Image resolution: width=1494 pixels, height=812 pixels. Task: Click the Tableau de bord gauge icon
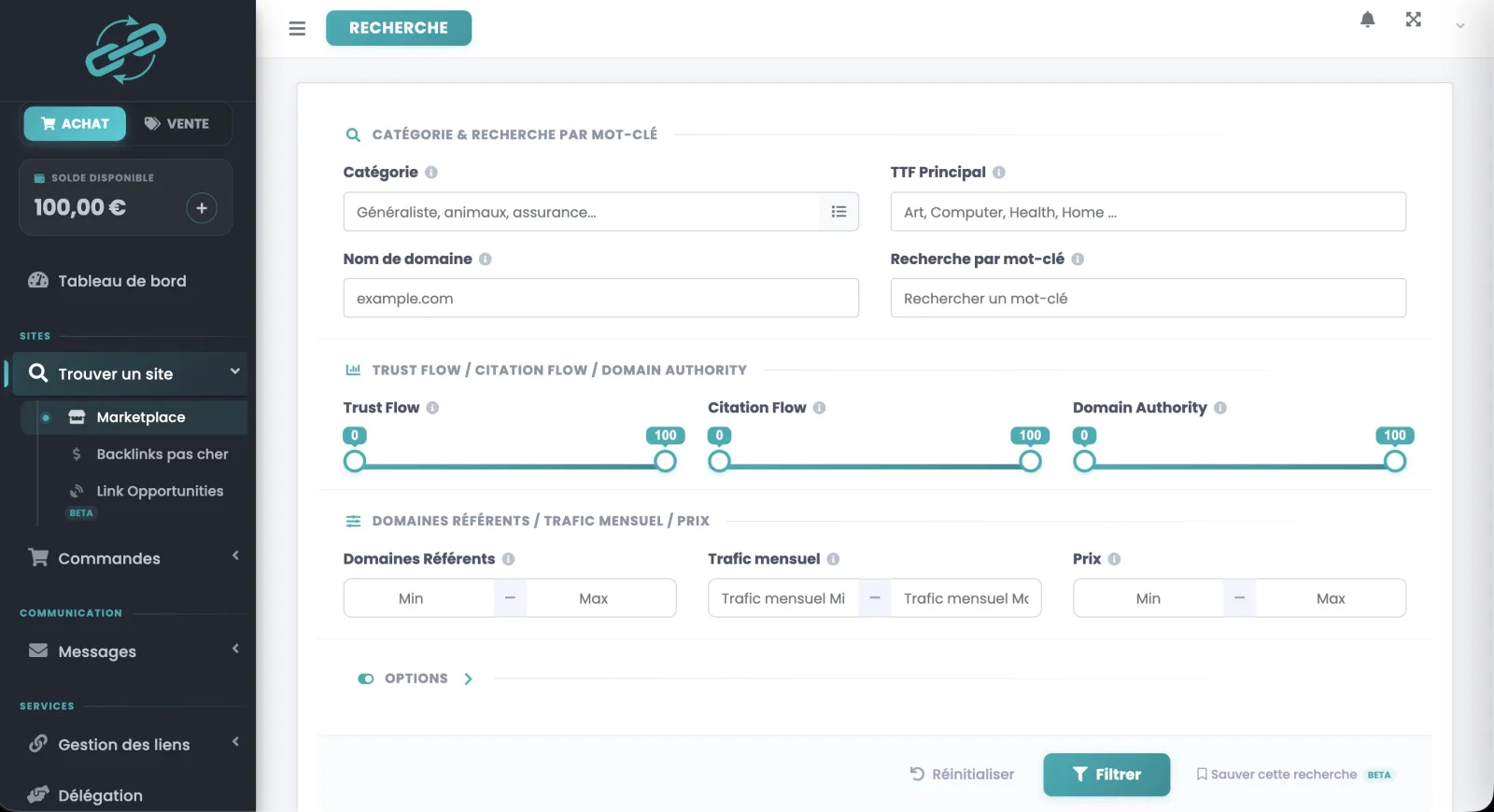[x=38, y=280]
